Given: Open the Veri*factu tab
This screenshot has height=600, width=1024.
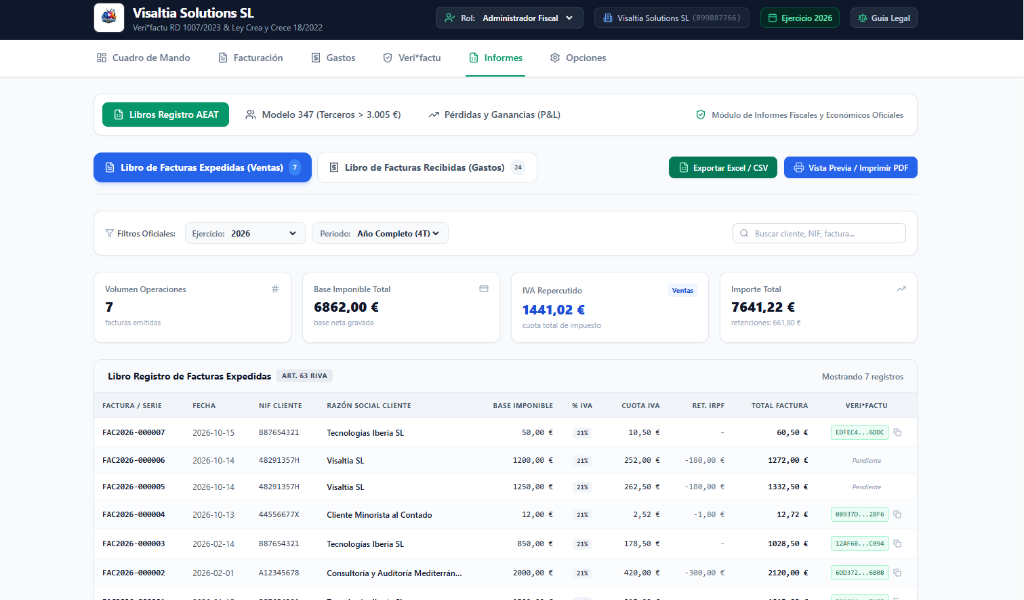Looking at the screenshot, I should pyautogui.click(x=411, y=57).
